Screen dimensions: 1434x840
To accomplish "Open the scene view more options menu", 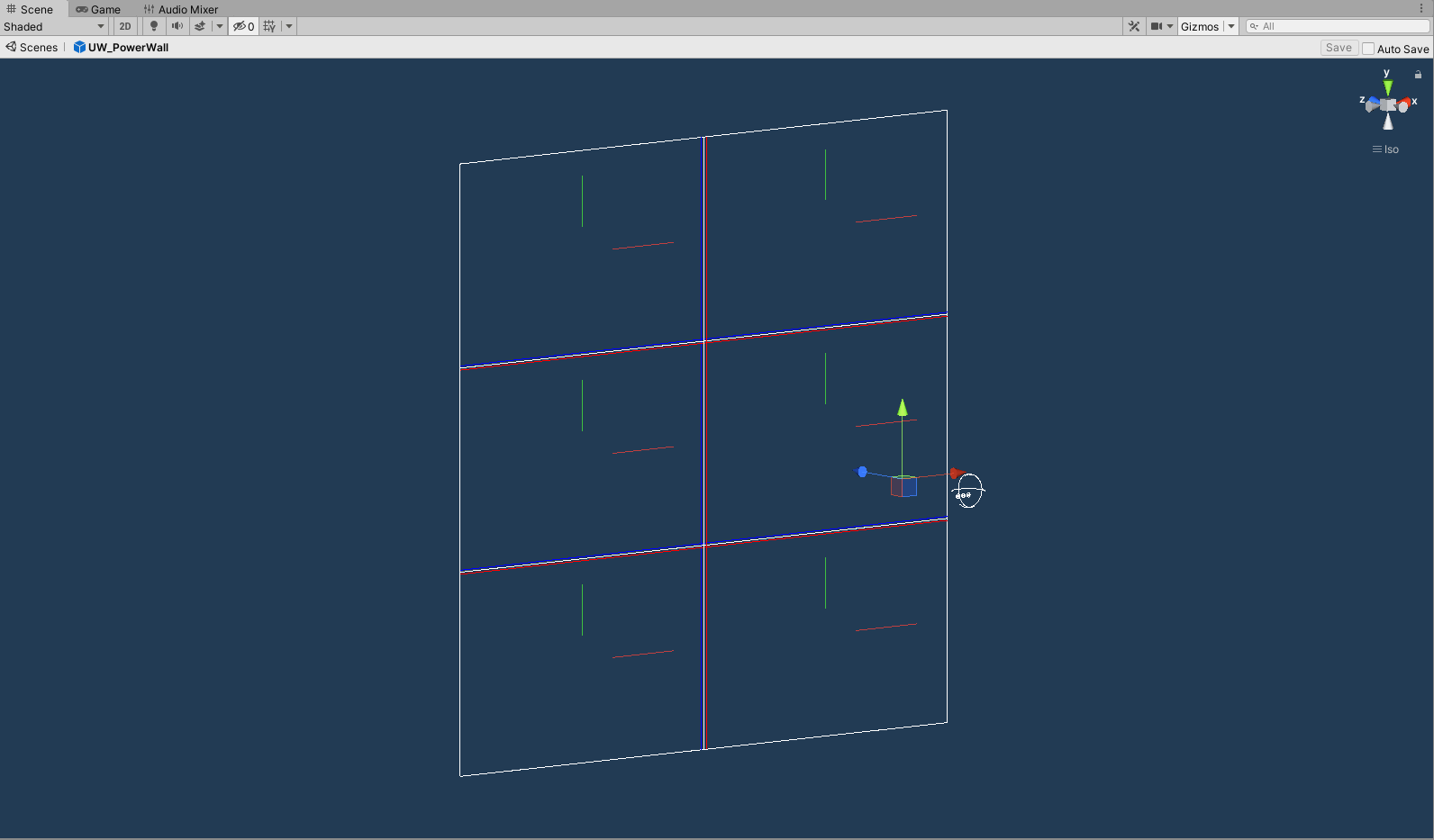I will click(x=1421, y=8).
